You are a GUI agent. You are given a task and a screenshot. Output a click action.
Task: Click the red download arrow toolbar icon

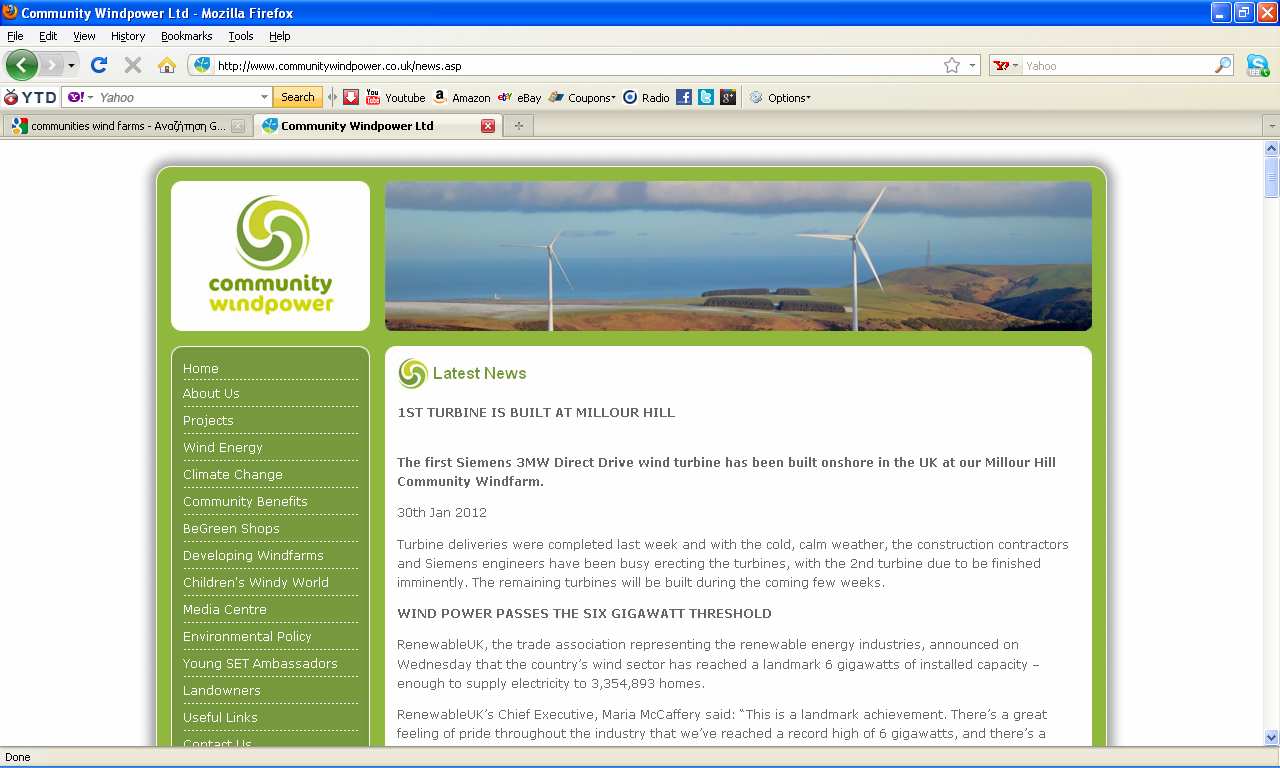click(351, 97)
